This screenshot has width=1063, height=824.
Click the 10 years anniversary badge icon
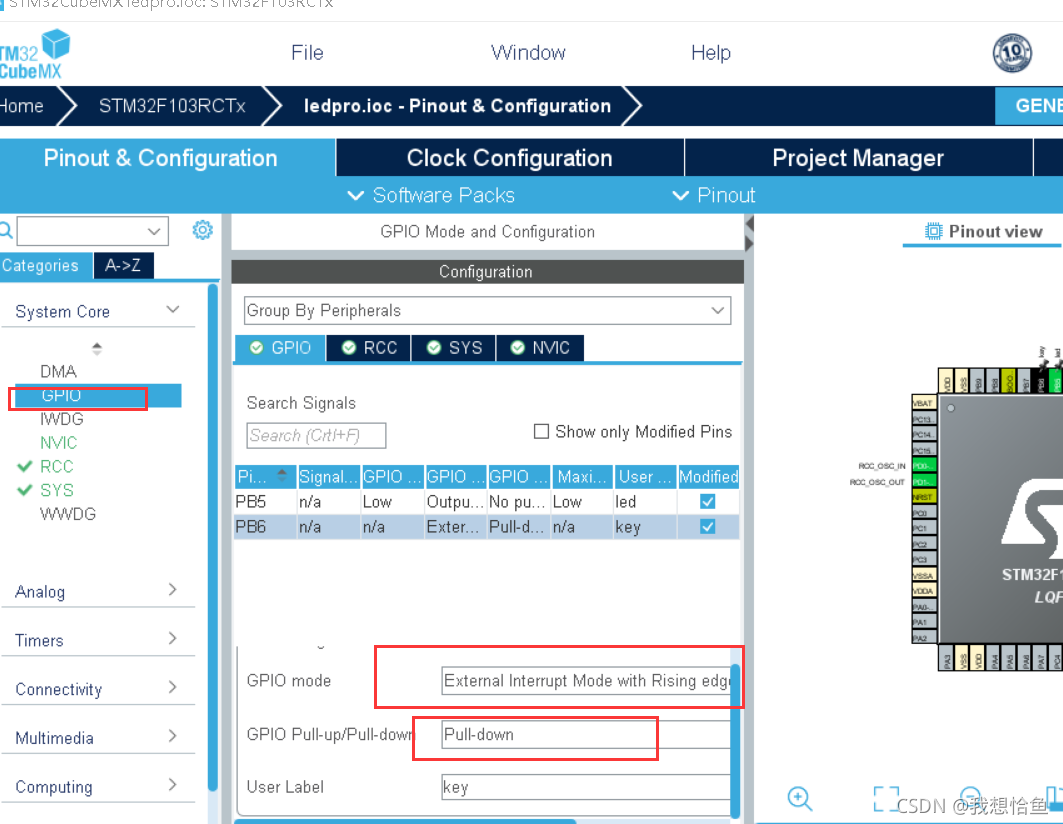click(x=1012, y=53)
